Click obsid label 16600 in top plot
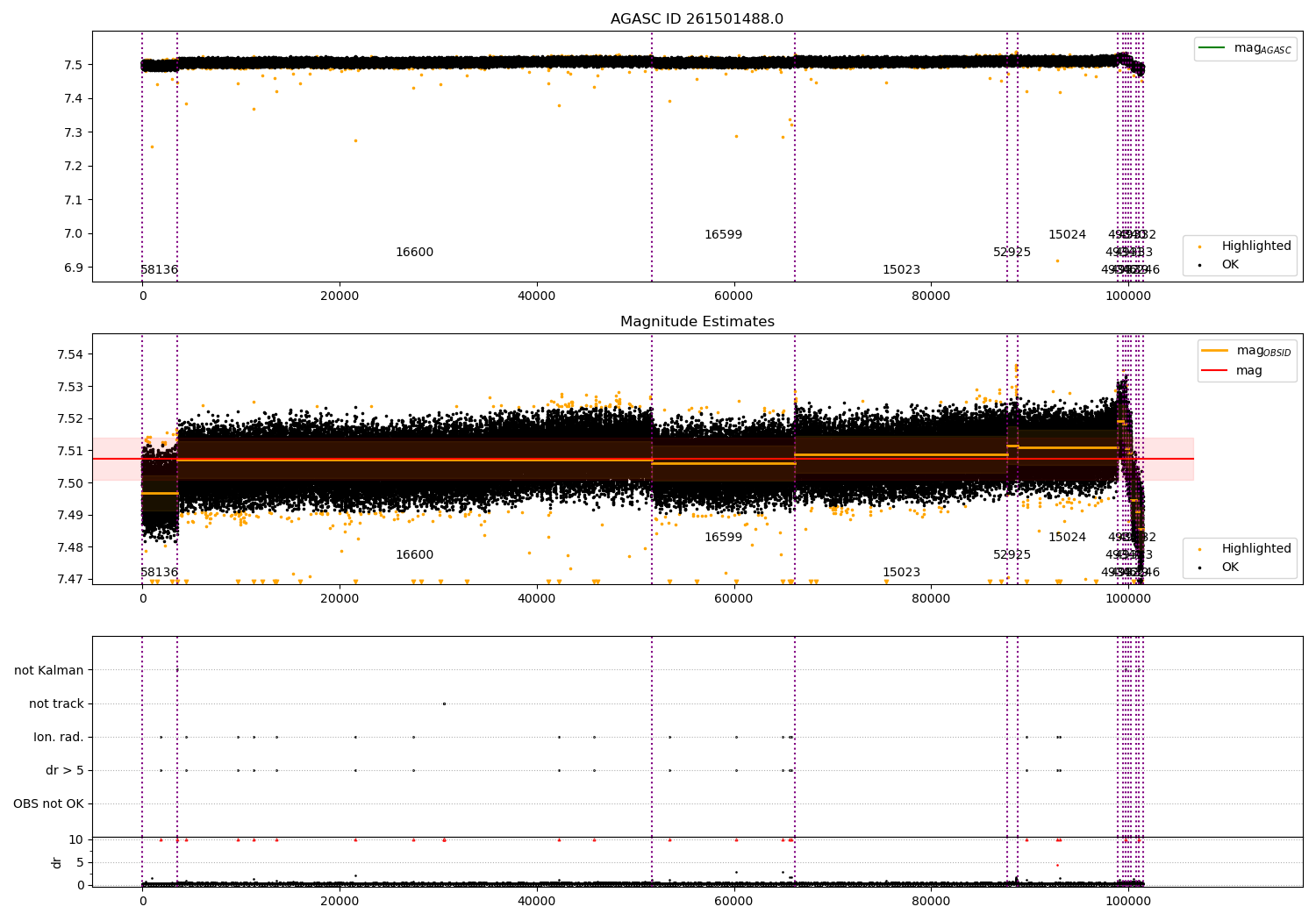Screen dimensions: 1316x921 point(414,253)
